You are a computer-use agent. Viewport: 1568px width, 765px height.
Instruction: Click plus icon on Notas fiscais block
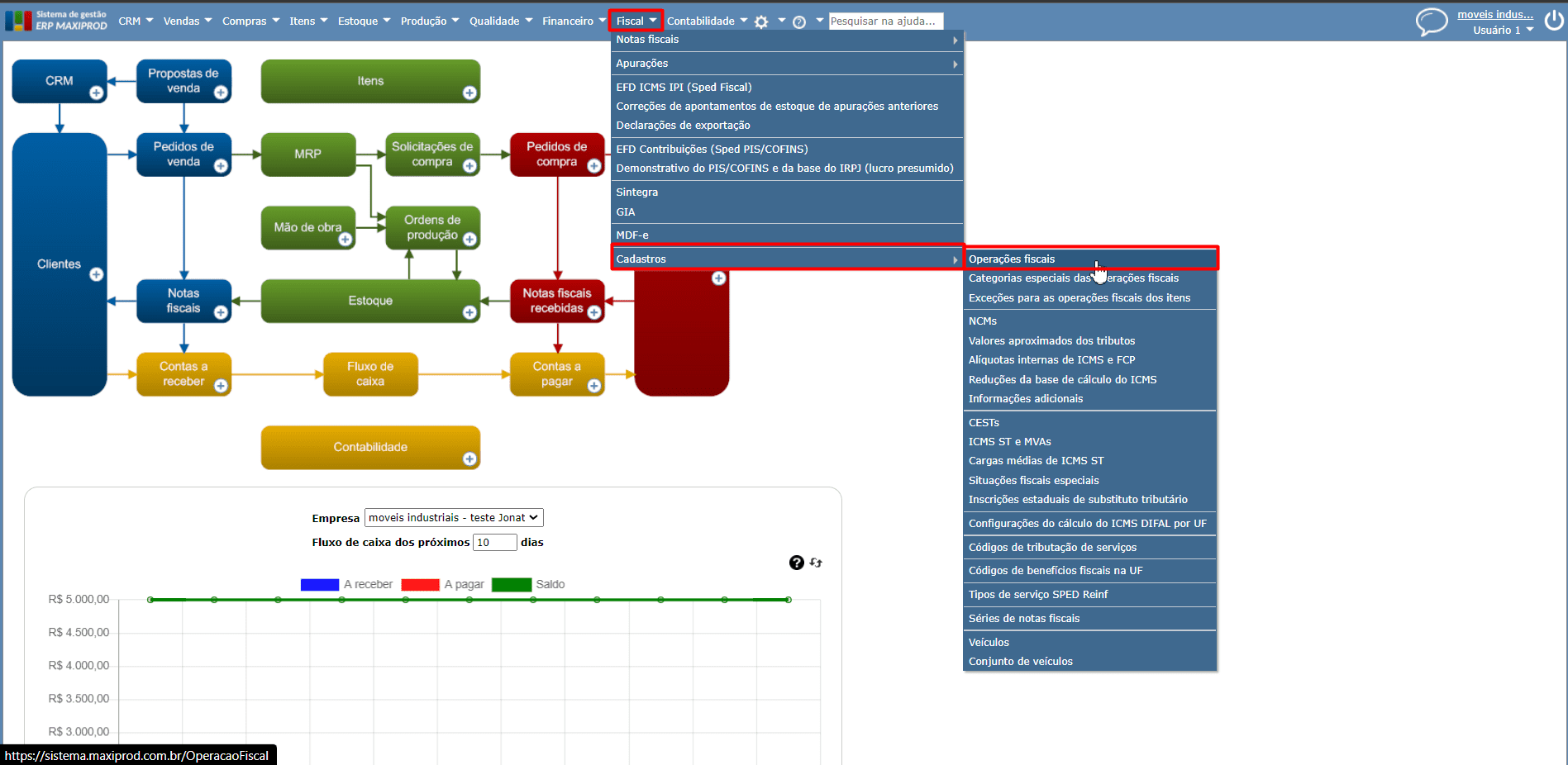coord(221,312)
